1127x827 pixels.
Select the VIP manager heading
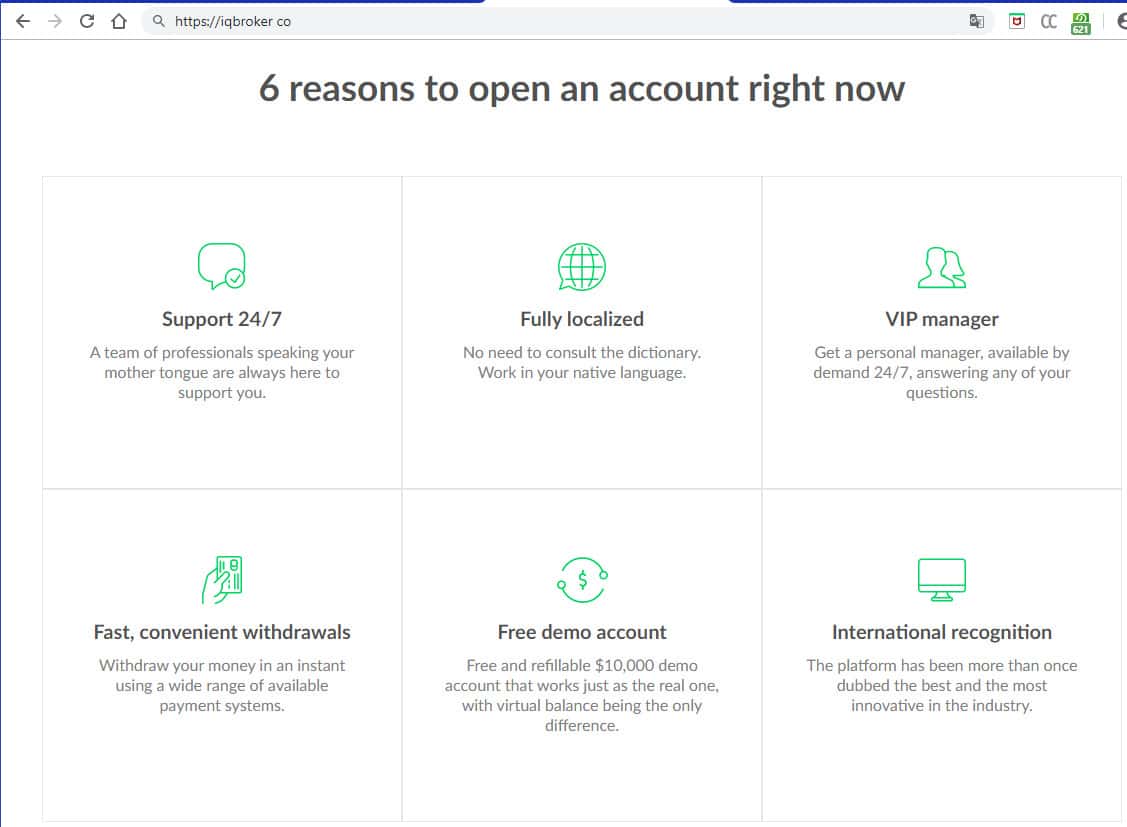pos(942,319)
